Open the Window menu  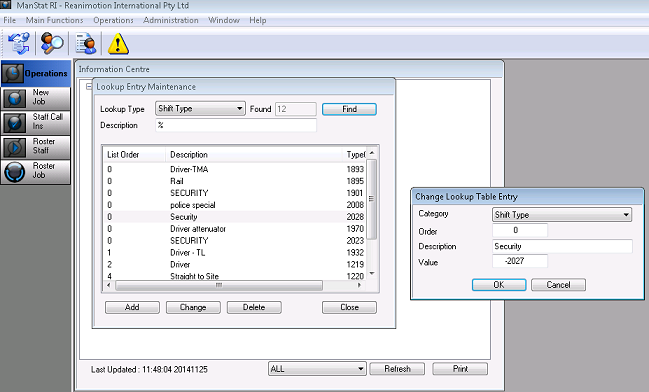pos(224,20)
